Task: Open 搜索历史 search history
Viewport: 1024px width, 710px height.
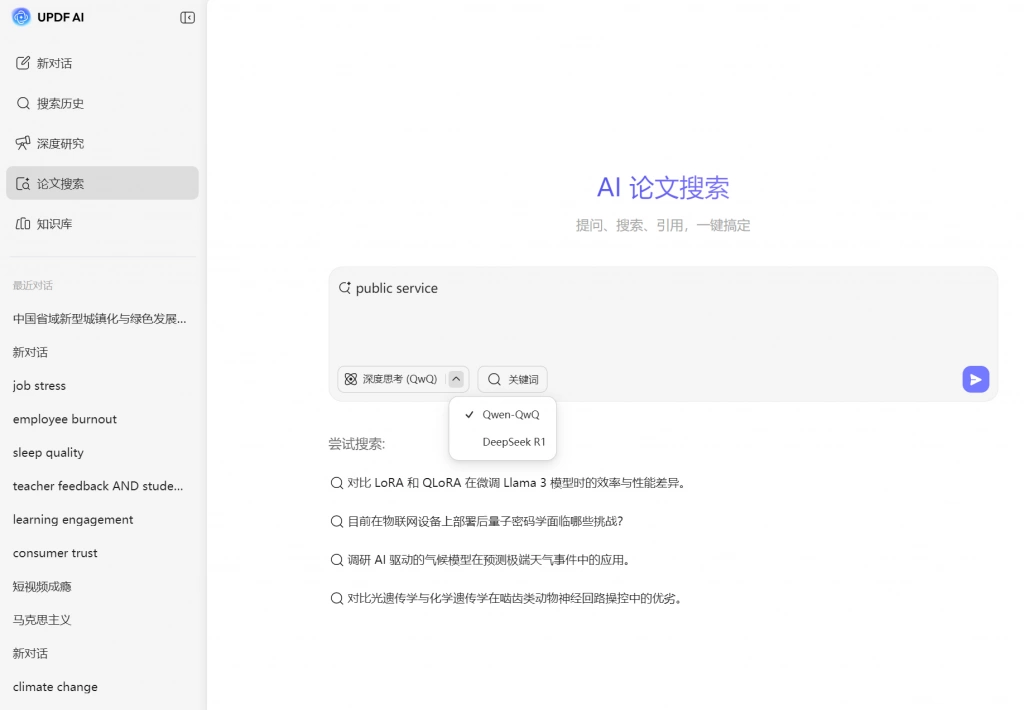Action: point(103,103)
